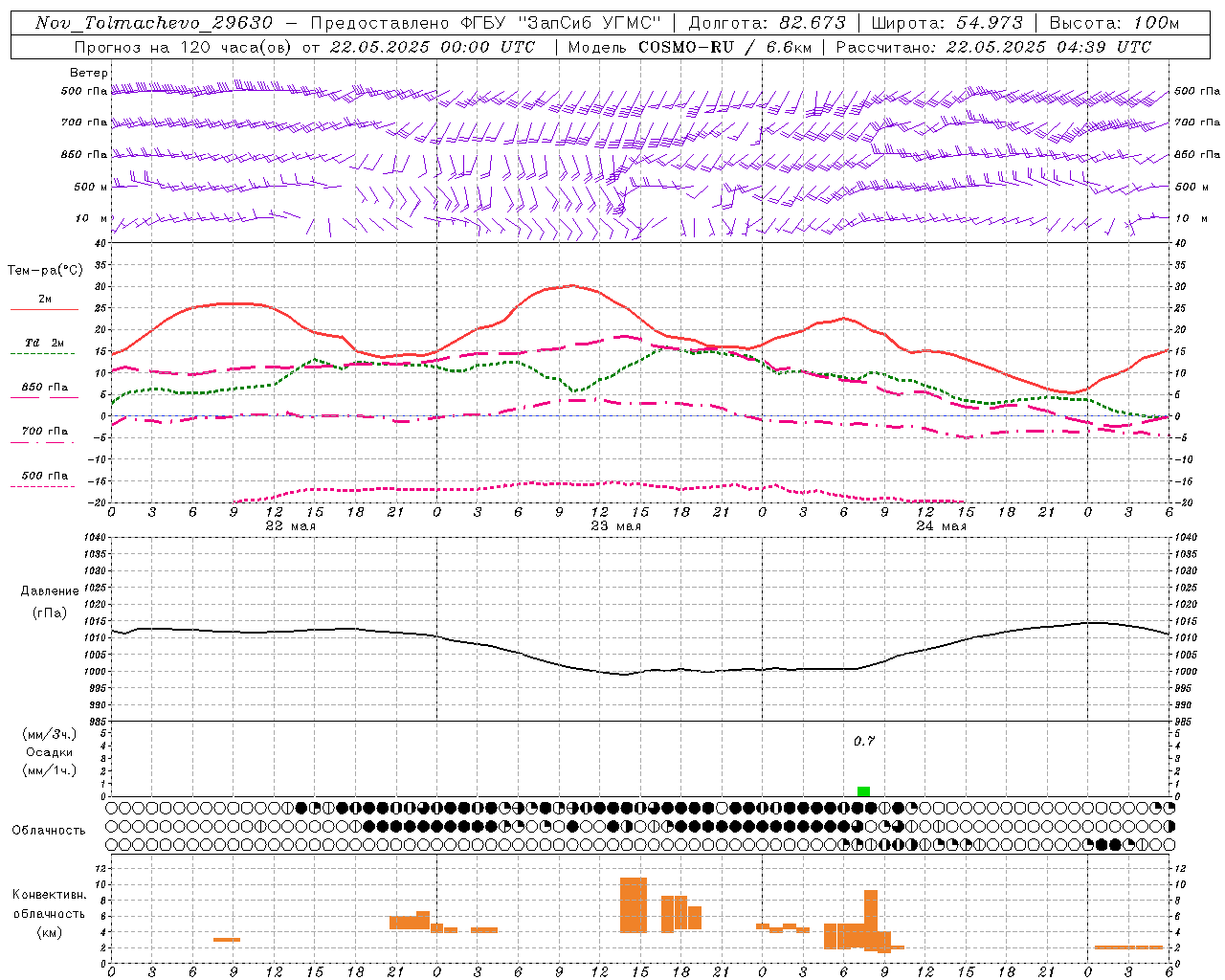Click the Тем-ра(°C) axis title
This screenshot has height=980, width=1225.
(x=45, y=271)
